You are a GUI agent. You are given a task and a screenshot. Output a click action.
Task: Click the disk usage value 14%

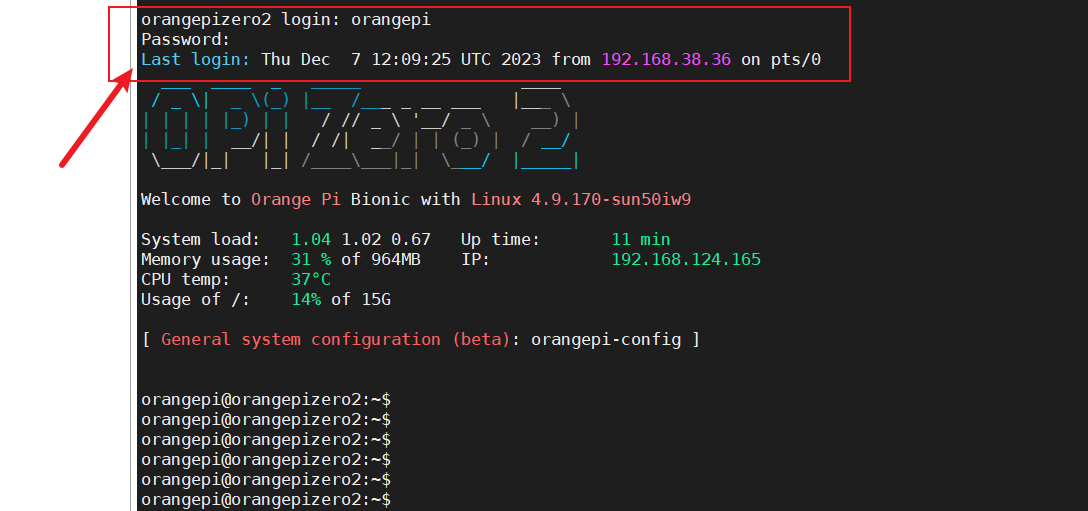click(306, 300)
